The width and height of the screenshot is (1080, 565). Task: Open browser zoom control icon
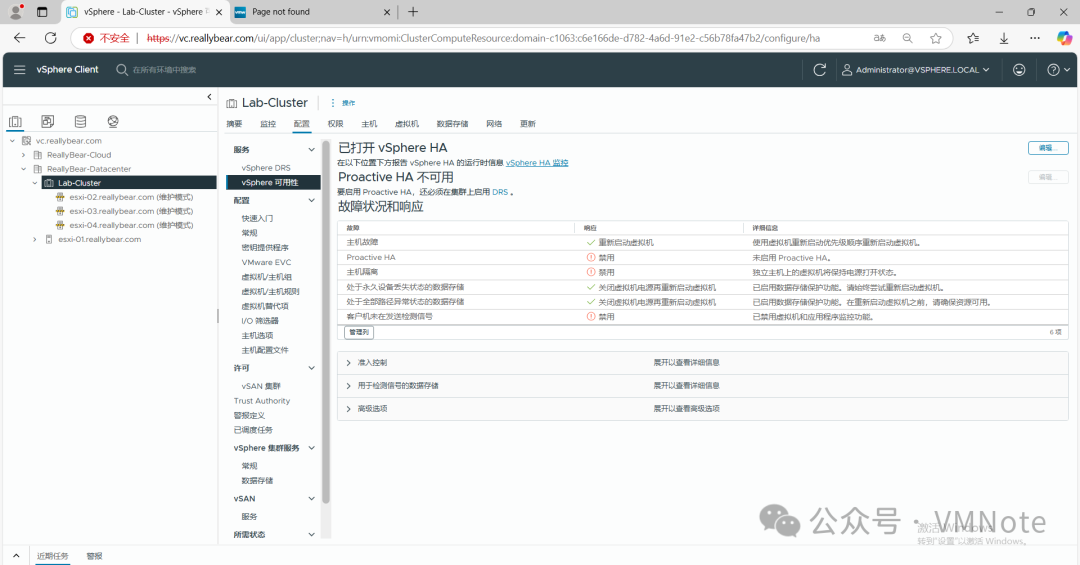[908, 39]
